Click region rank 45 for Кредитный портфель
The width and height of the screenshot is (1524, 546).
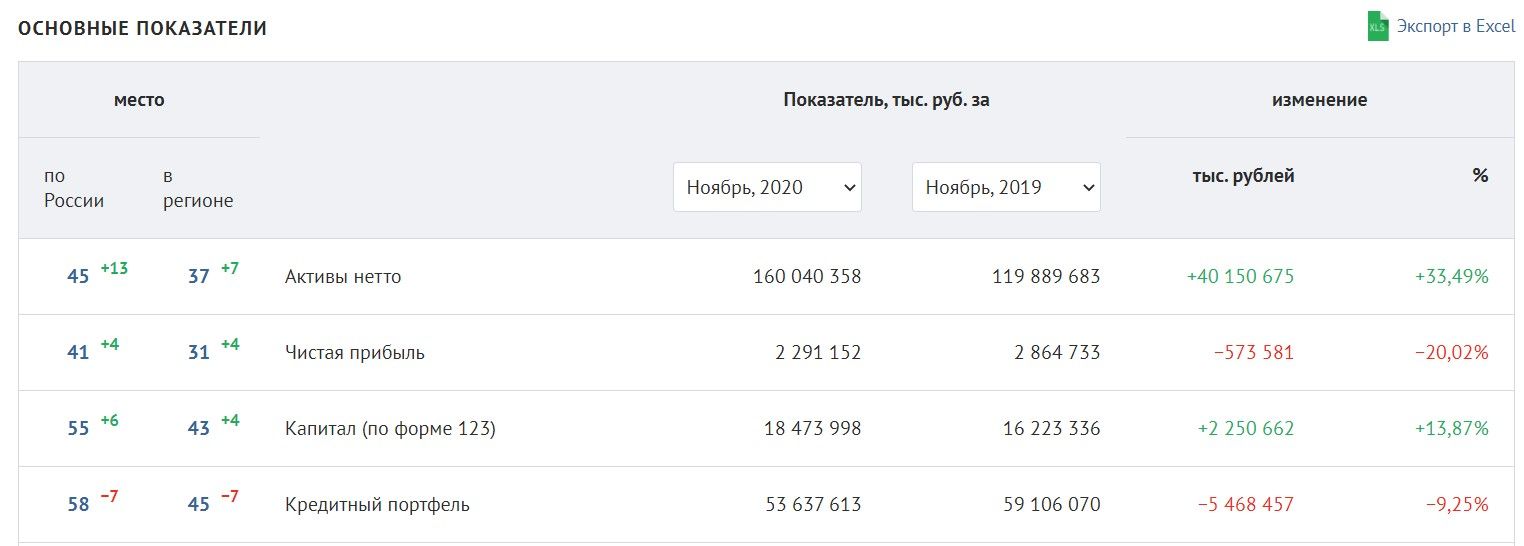pyautogui.click(x=199, y=505)
